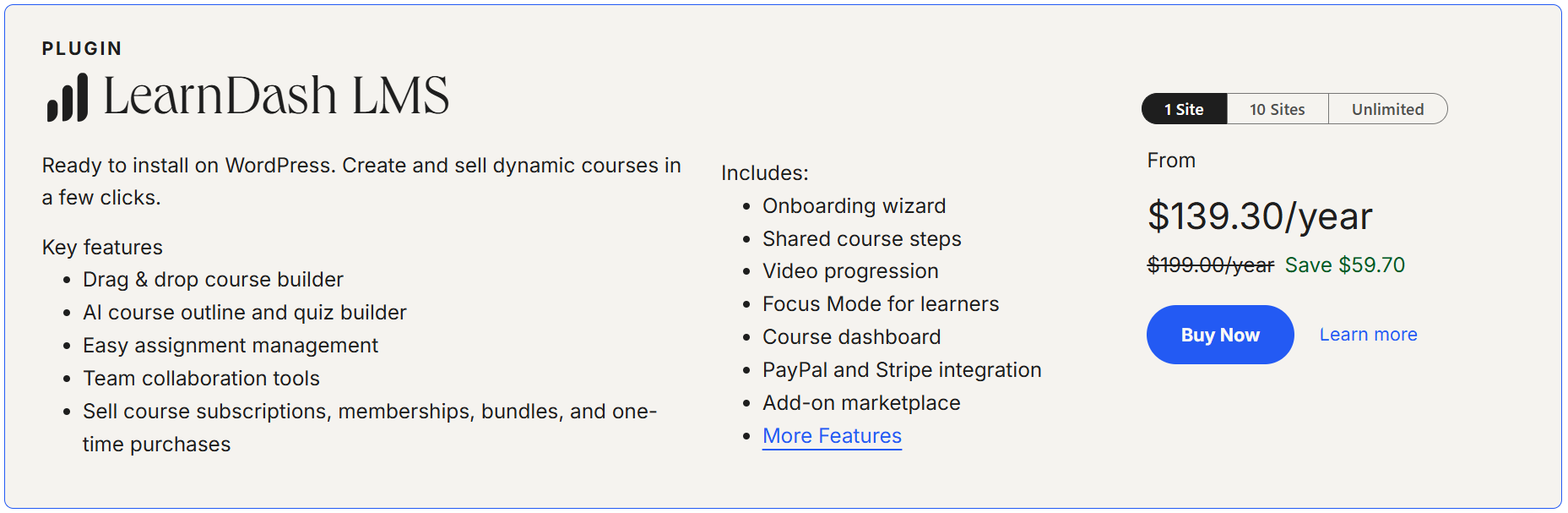1568x513 pixels.
Task: Click the Team collaboration tools bullet
Action: click(201, 378)
